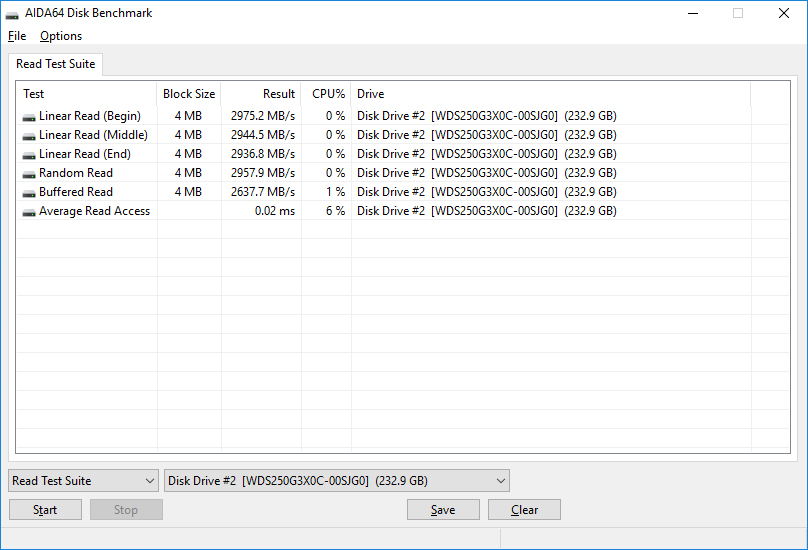The height and width of the screenshot is (550, 808).
Task: Sort by the Drive column header
Action: [550, 94]
